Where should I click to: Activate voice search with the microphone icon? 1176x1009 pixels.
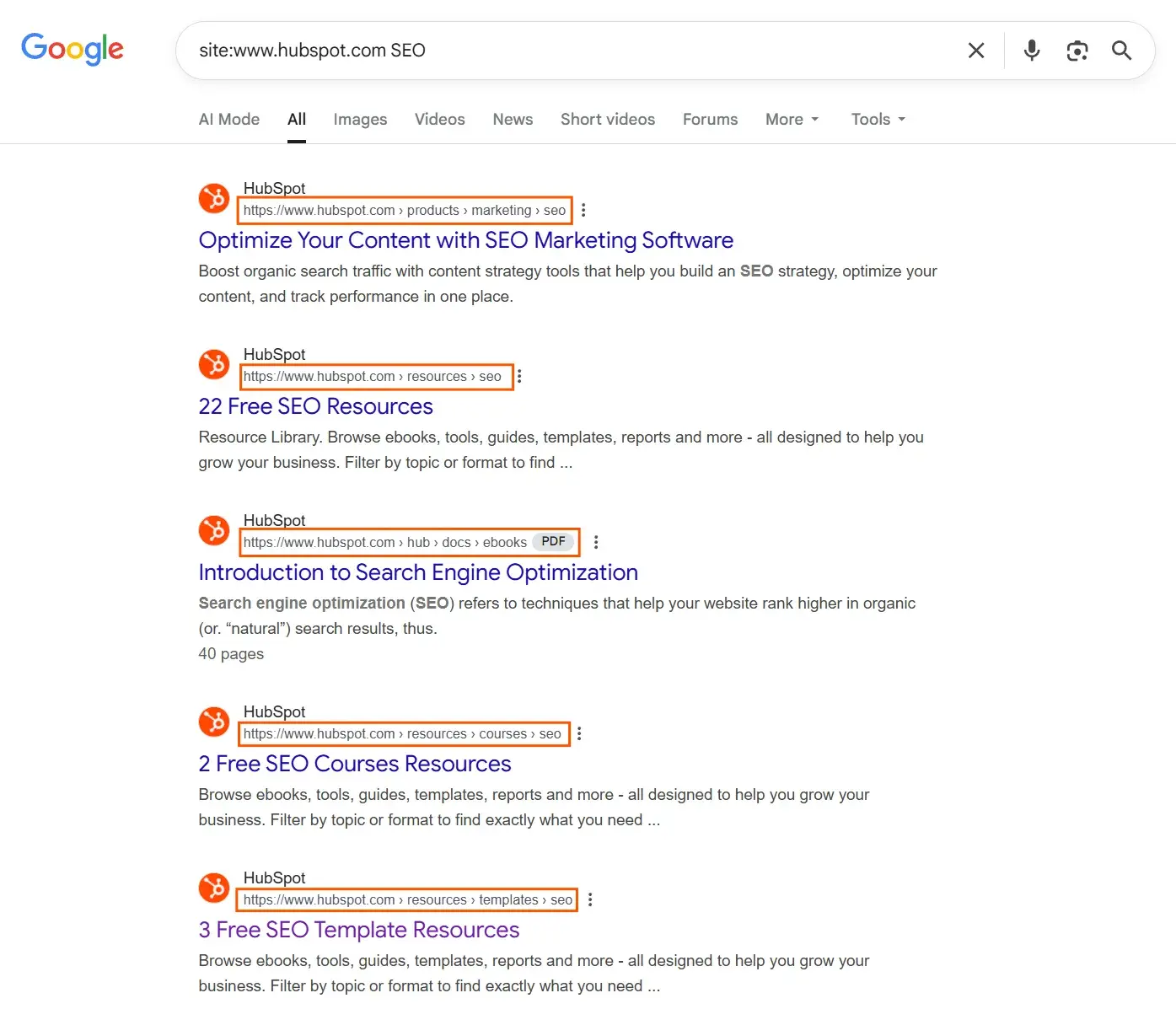tap(1031, 51)
